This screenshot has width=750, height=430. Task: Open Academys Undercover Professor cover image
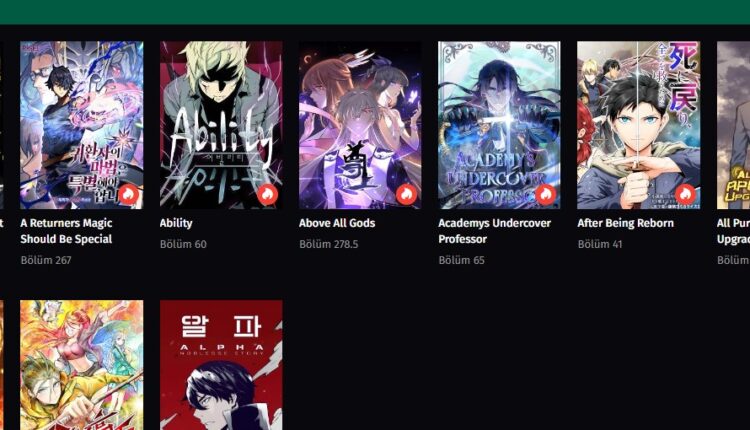point(499,125)
